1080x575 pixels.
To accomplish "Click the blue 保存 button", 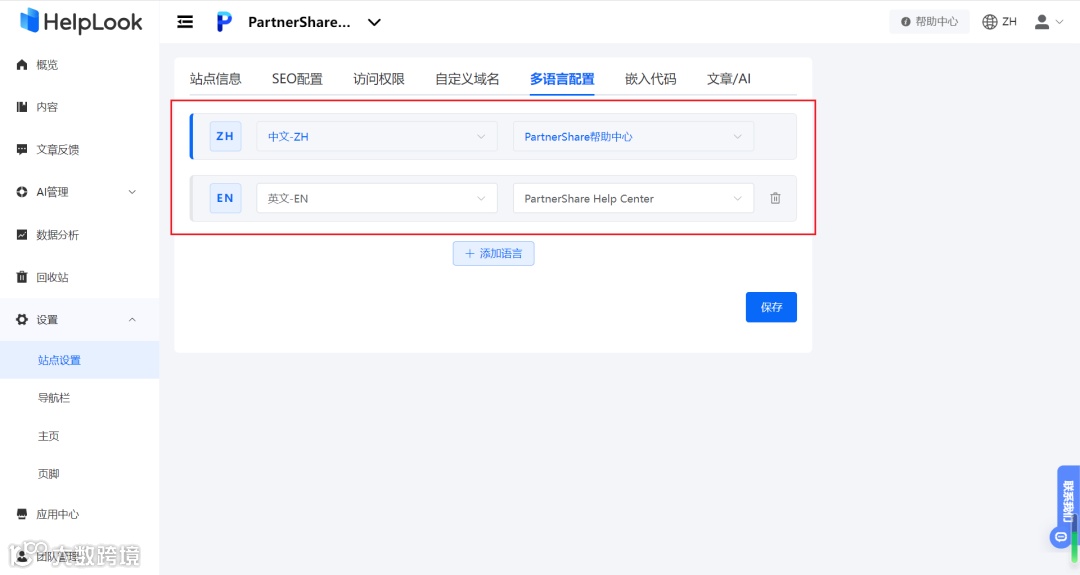I will [x=771, y=307].
